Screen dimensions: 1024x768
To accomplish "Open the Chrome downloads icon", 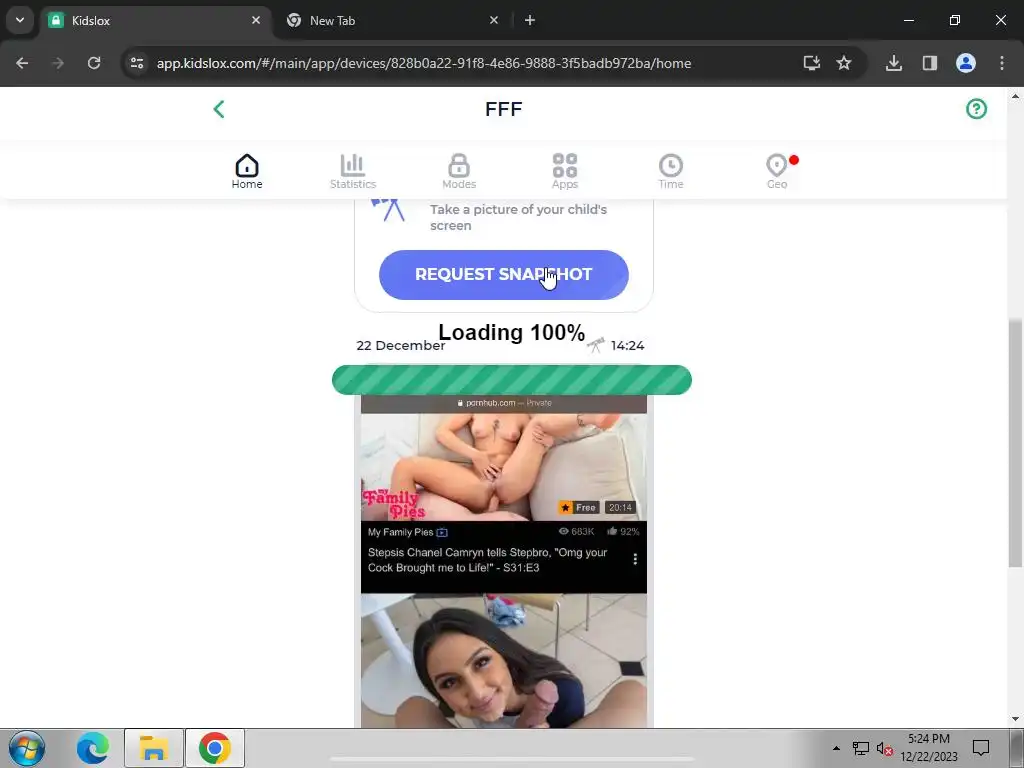I will click(x=894, y=63).
